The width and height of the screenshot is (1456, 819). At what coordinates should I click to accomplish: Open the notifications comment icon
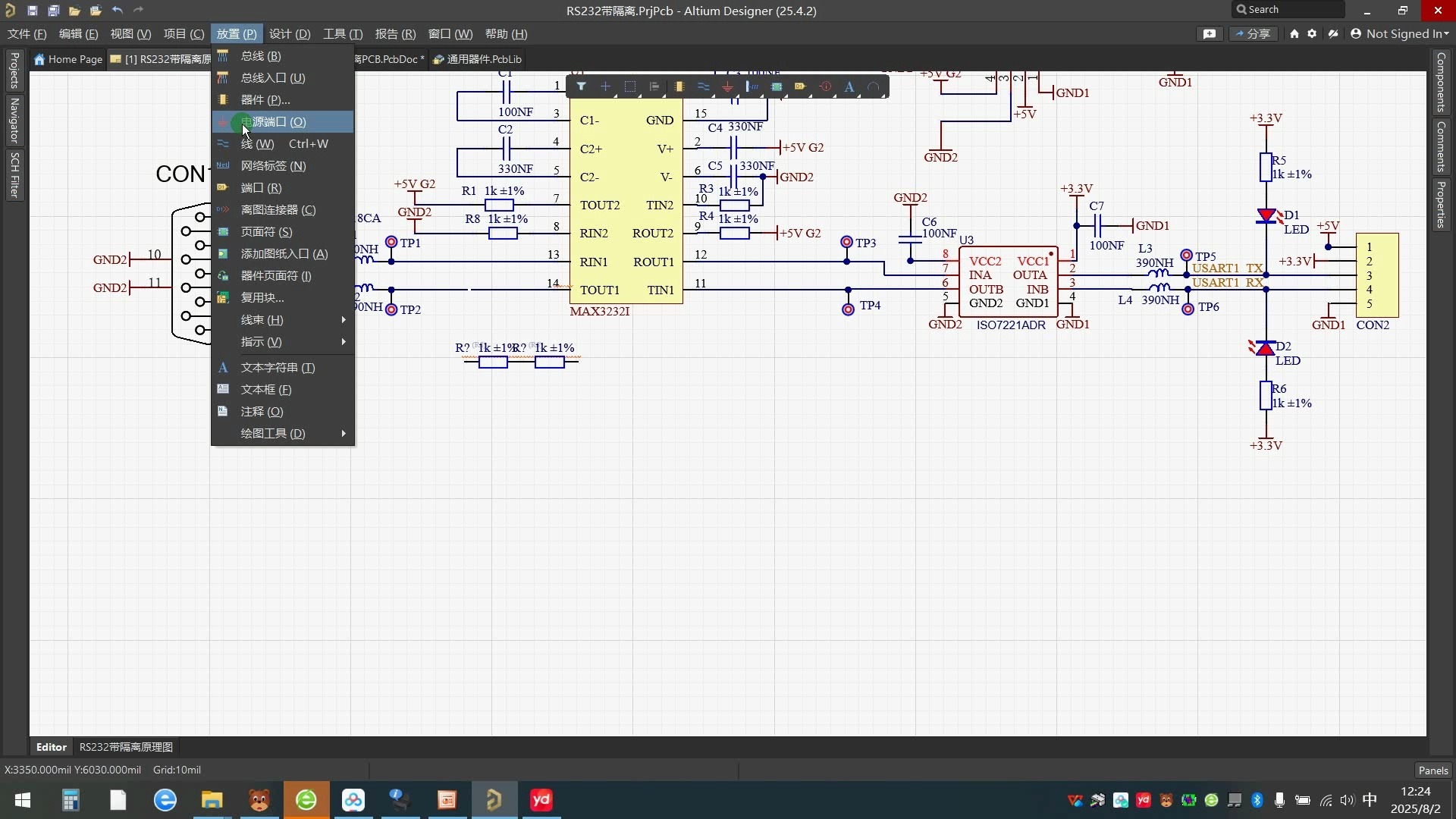1210,34
